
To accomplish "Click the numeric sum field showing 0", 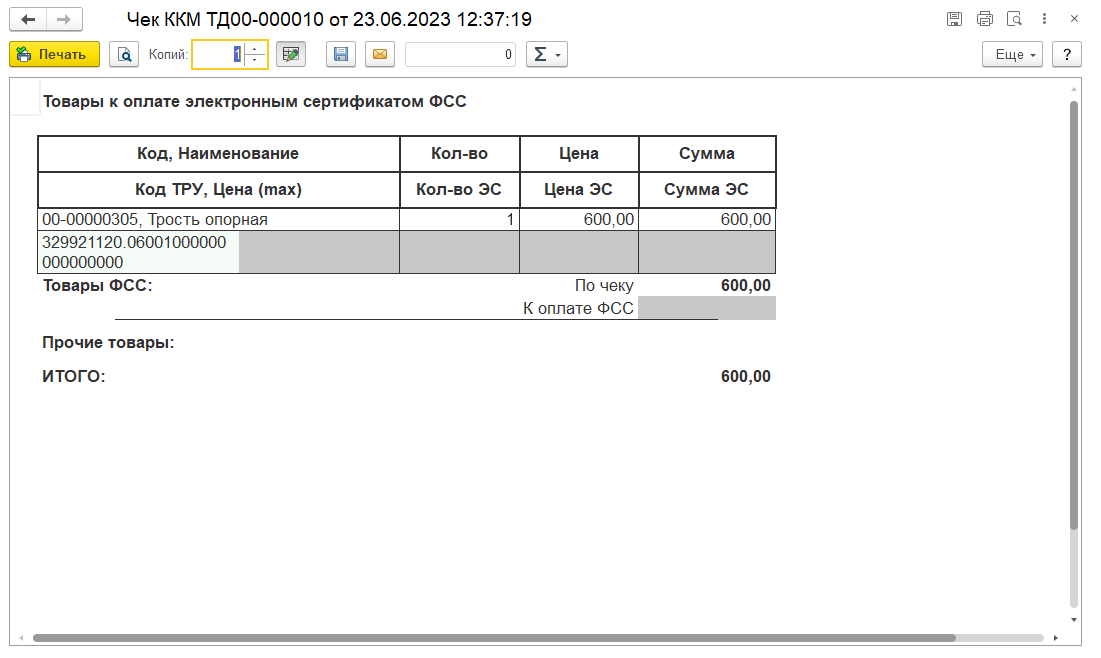I will point(461,54).
